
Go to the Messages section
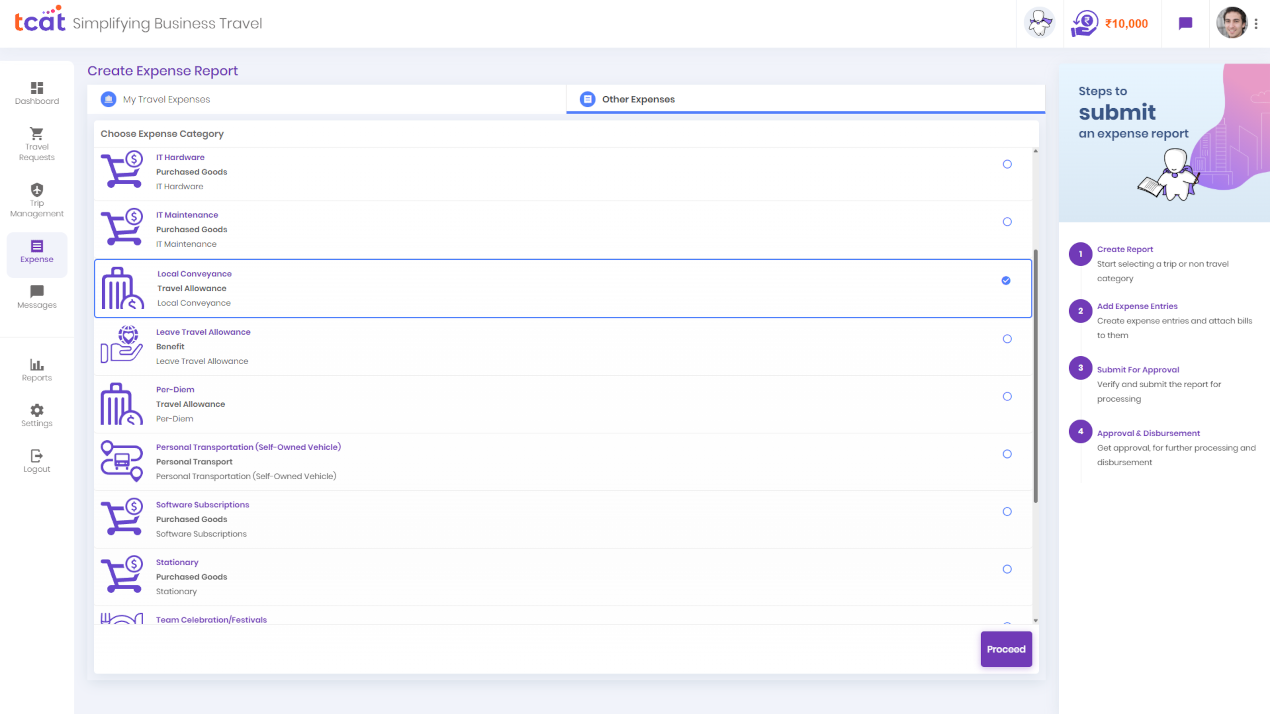[x=36, y=295]
